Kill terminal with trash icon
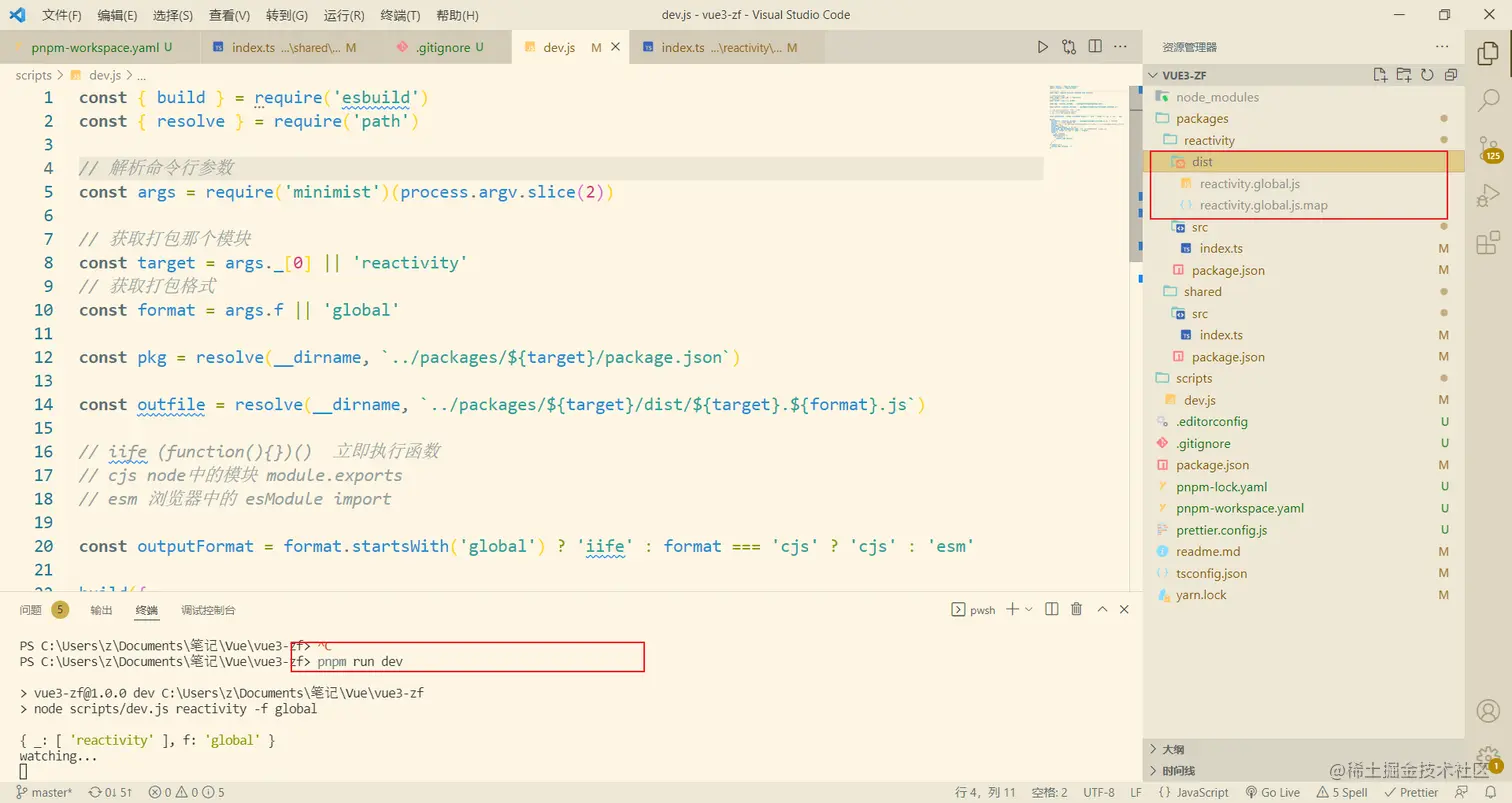The width and height of the screenshot is (1512, 803). click(1077, 609)
